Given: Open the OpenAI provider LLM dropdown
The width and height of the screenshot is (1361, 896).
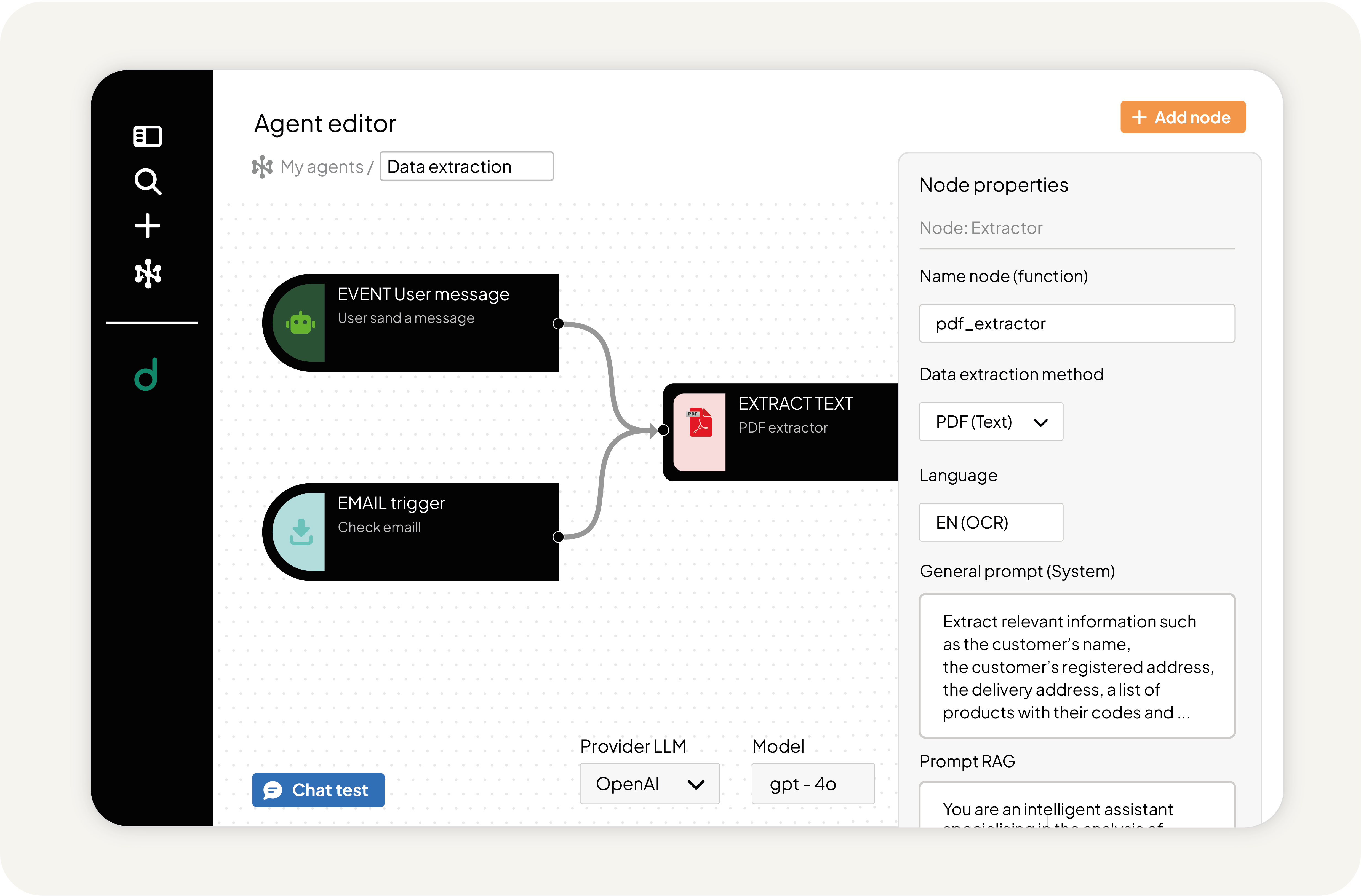Looking at the screenshot, I should click(650, 784).
